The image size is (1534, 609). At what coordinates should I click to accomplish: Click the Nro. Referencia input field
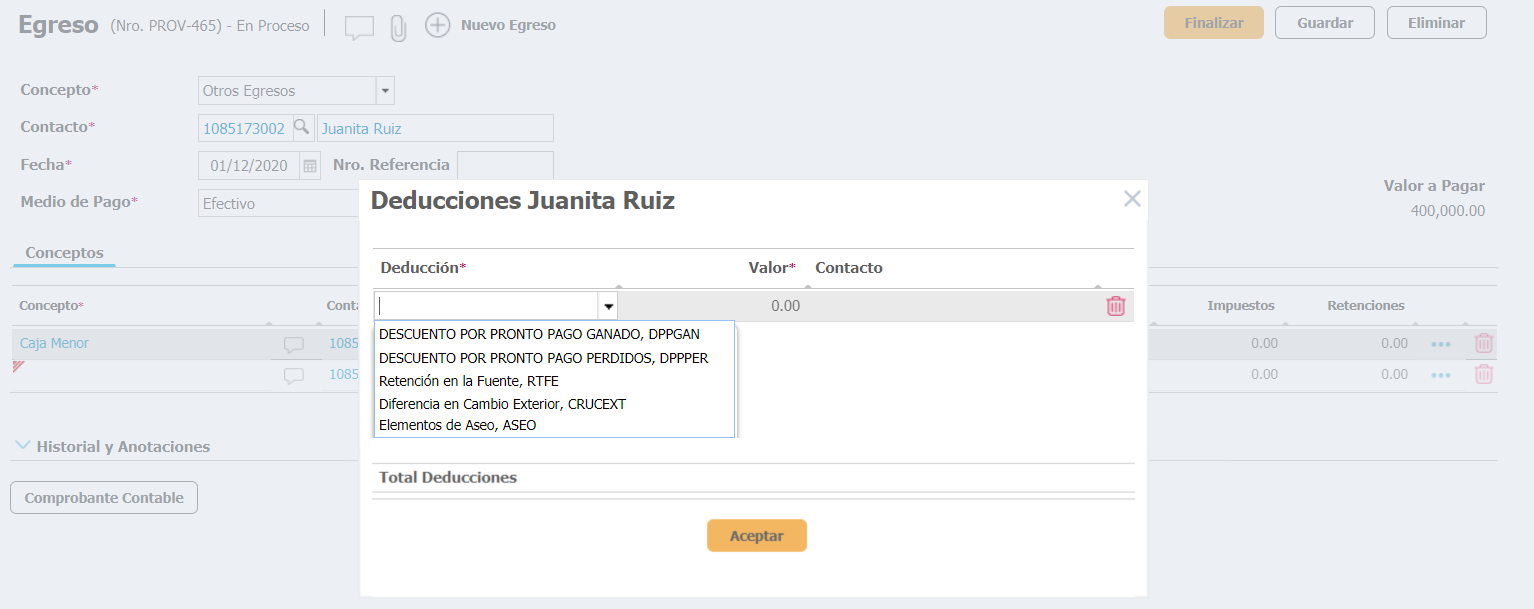tap(504, 165)
